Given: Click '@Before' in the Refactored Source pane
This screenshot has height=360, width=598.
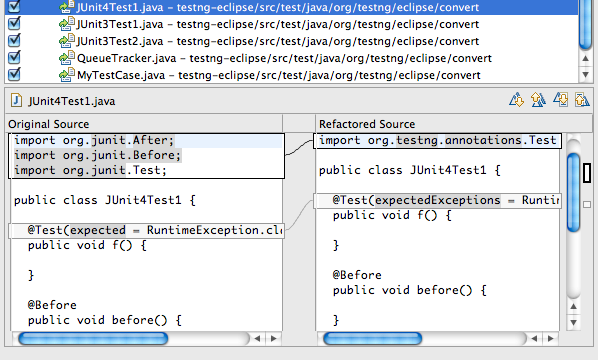Looking at the screenshot, I should 357,275.
